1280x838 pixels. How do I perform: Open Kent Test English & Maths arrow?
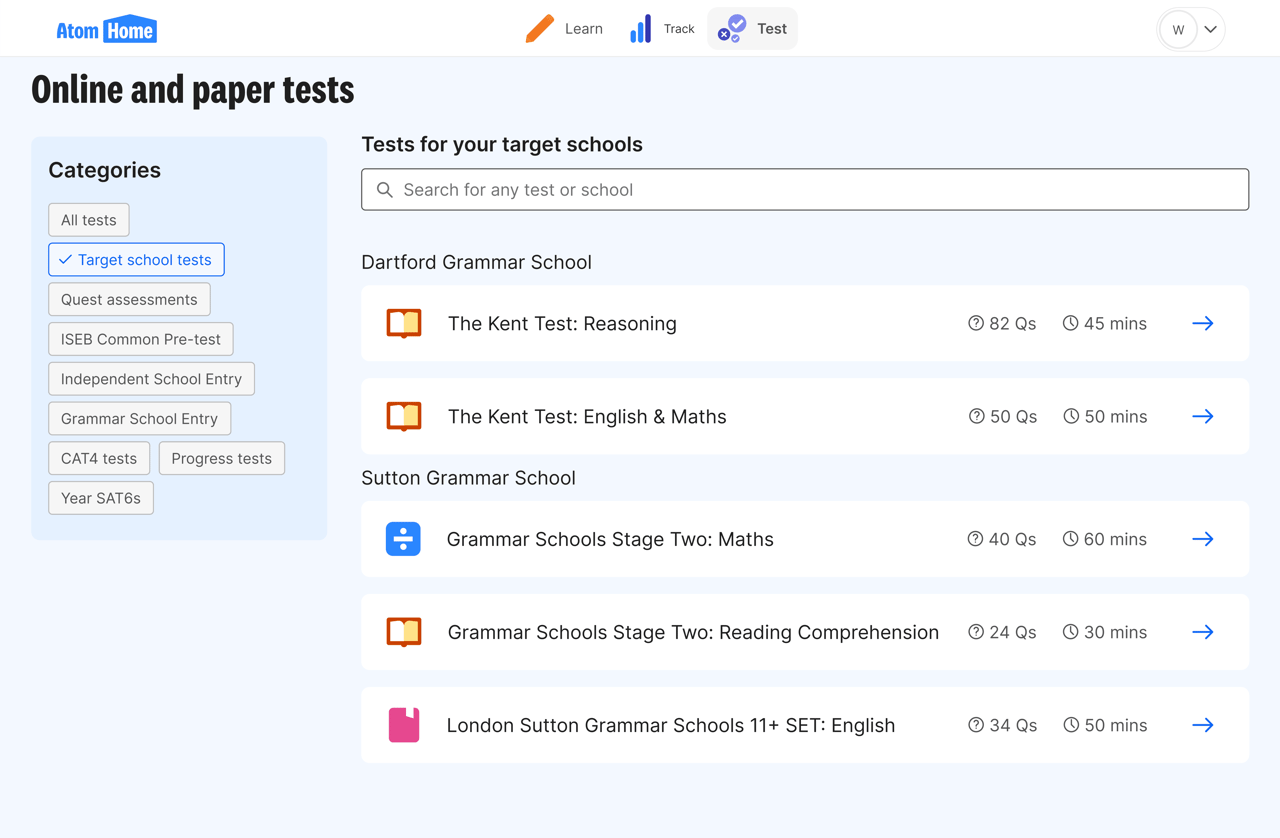coord(1202,416)
